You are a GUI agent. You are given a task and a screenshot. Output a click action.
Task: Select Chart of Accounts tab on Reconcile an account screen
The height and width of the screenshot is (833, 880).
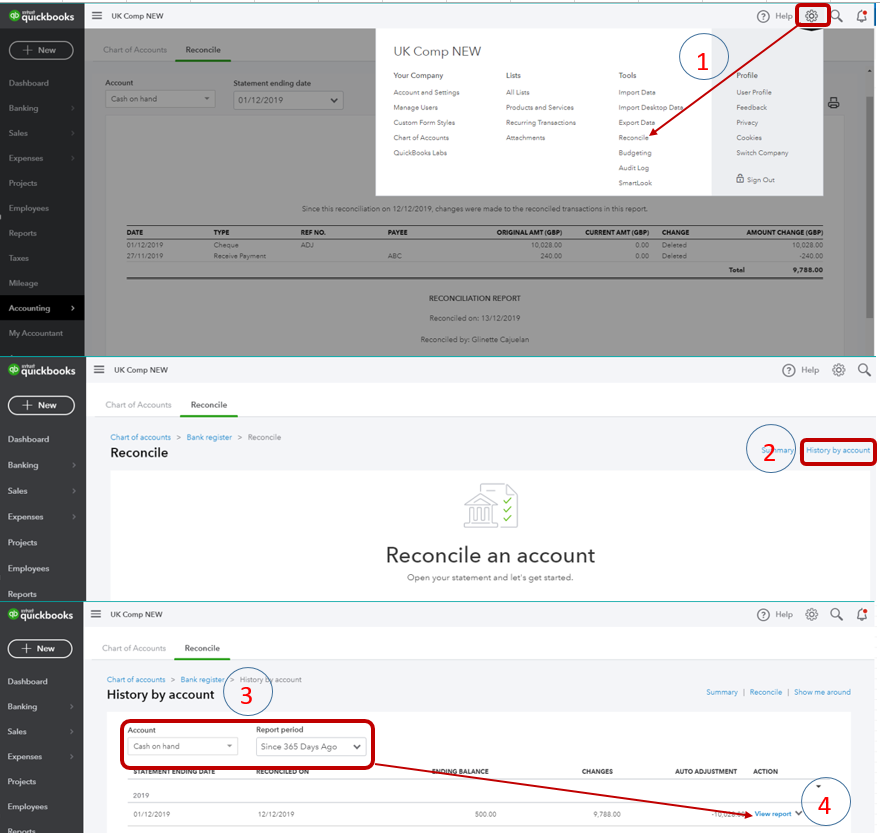click(x=138, y=405)
